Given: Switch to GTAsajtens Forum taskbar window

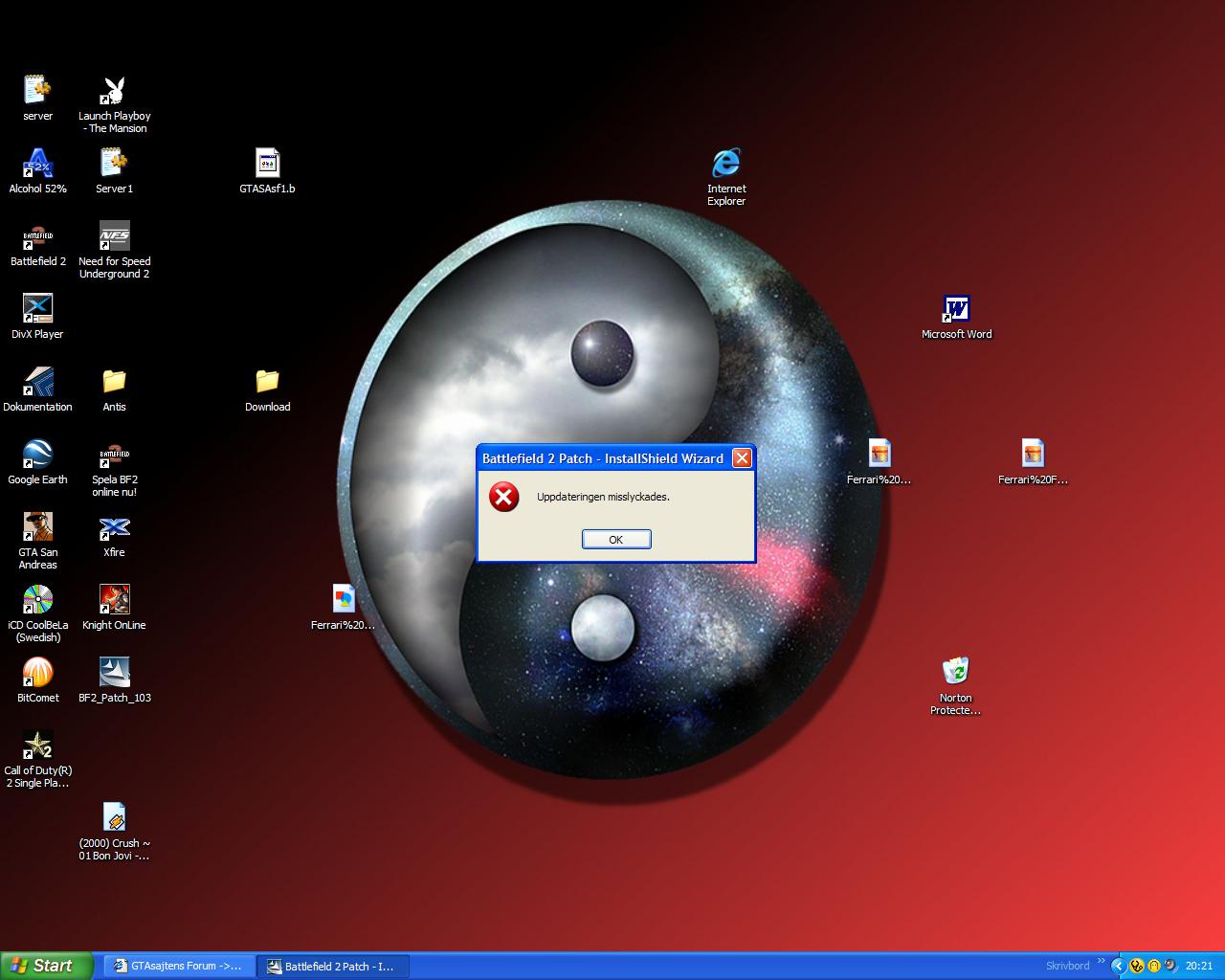Looking at the screenshot, I should (x=179, y=966).
